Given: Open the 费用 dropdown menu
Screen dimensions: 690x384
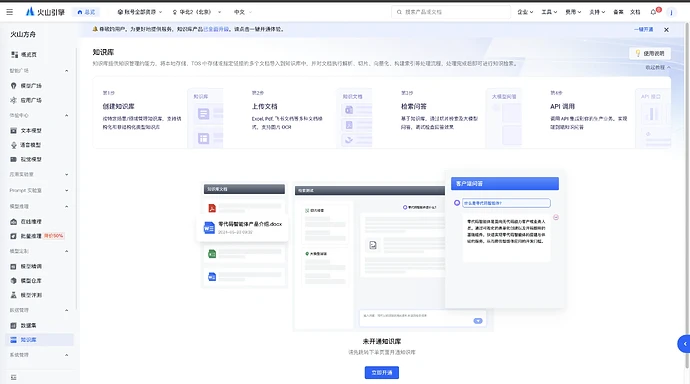Looking at the screenshot, I should pos(573,12).
